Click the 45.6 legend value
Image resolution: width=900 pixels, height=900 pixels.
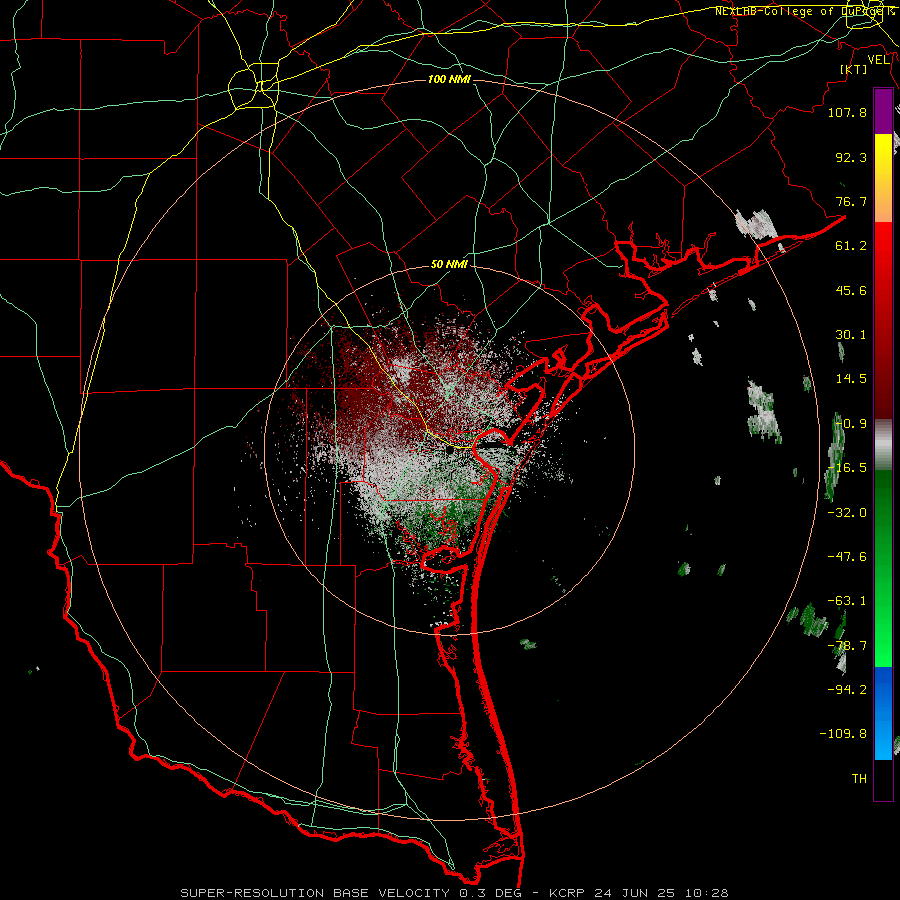coord(851,290)
